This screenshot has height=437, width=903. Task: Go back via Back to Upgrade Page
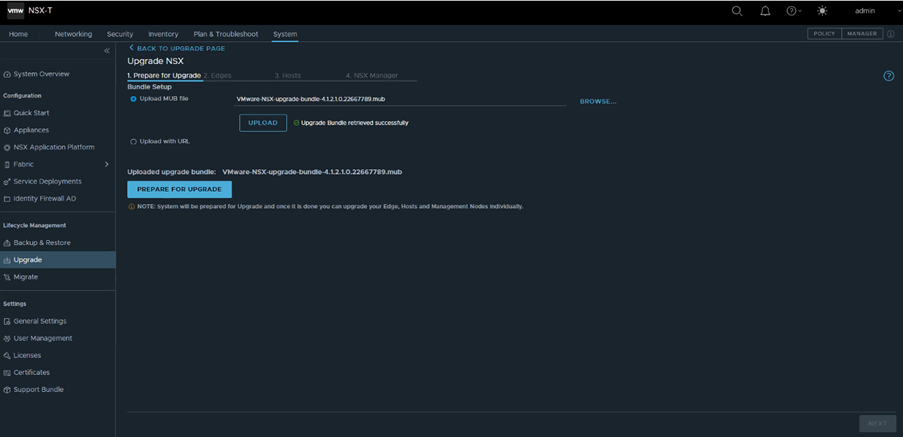[177, 48]
